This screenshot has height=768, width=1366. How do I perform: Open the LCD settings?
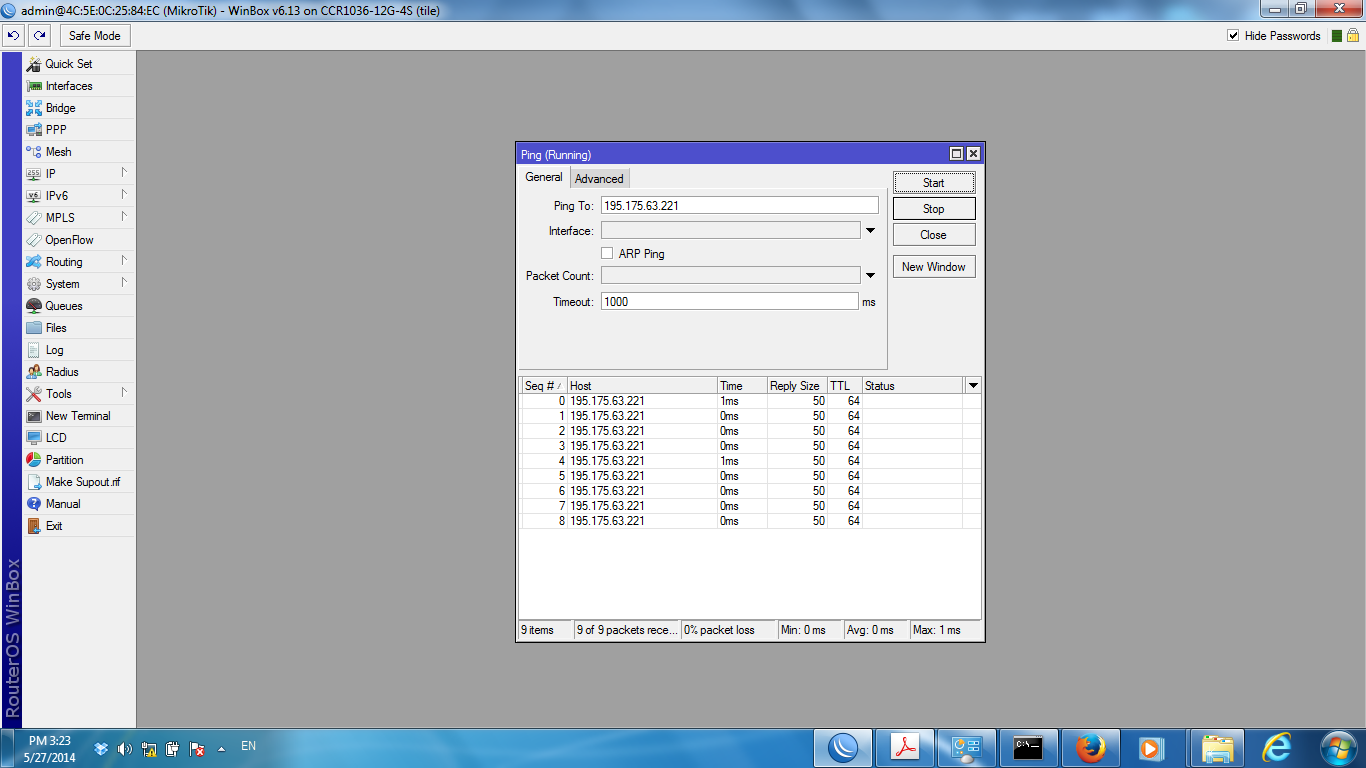pos(78,438)
